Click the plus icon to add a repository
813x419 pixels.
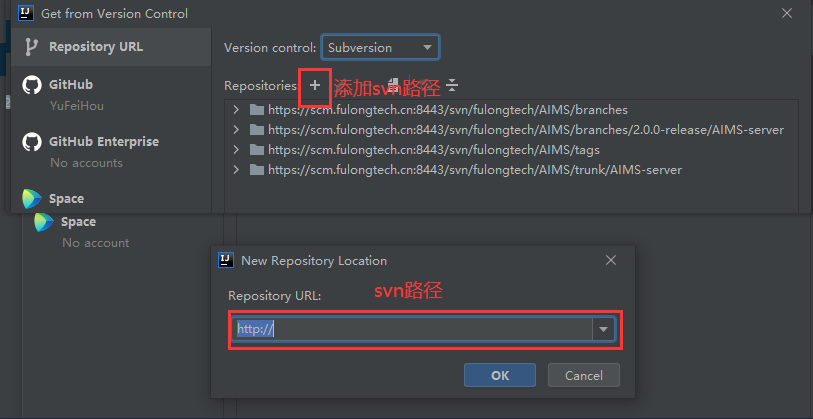[315, 86]
